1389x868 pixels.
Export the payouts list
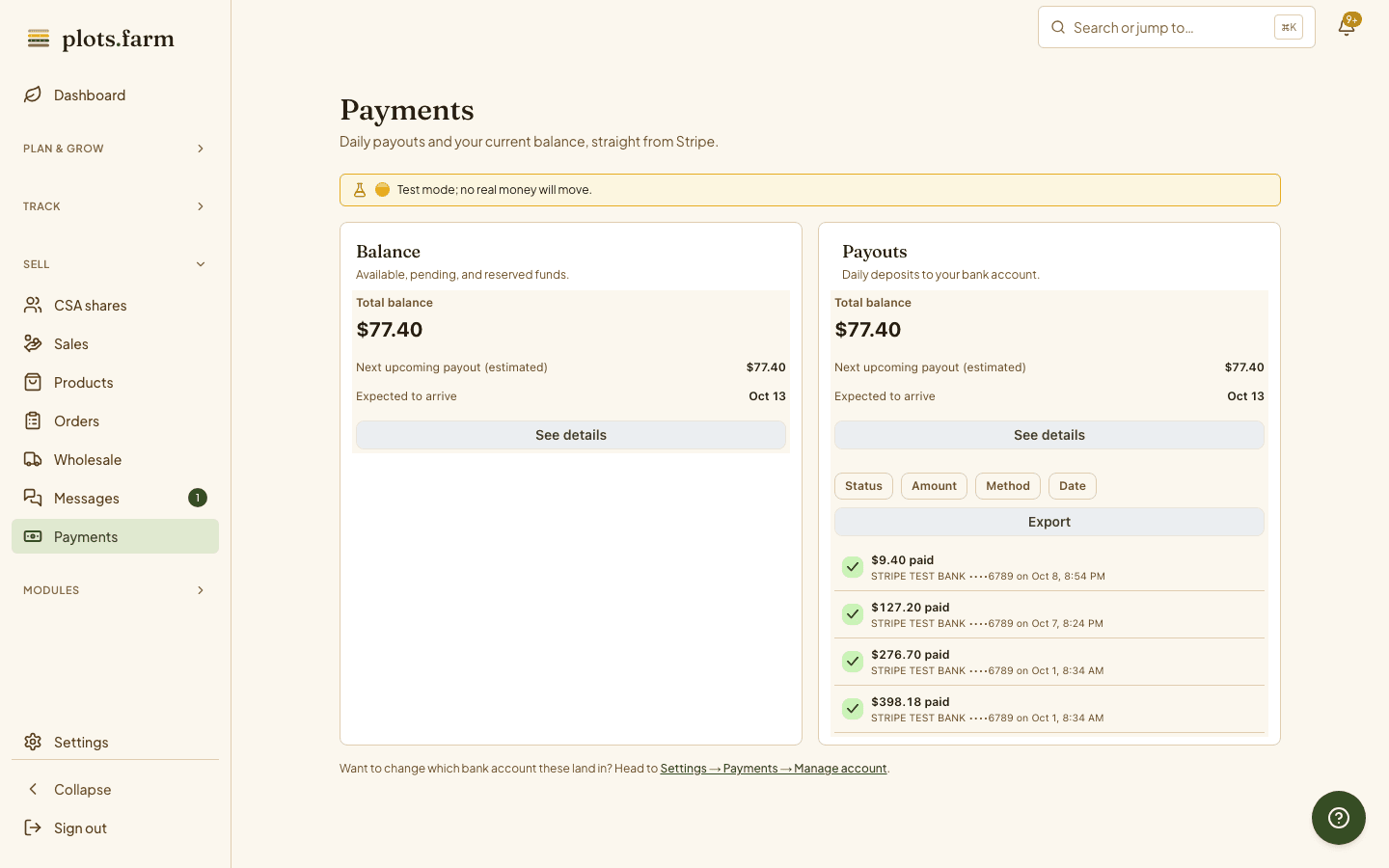tap(1049, 522)
